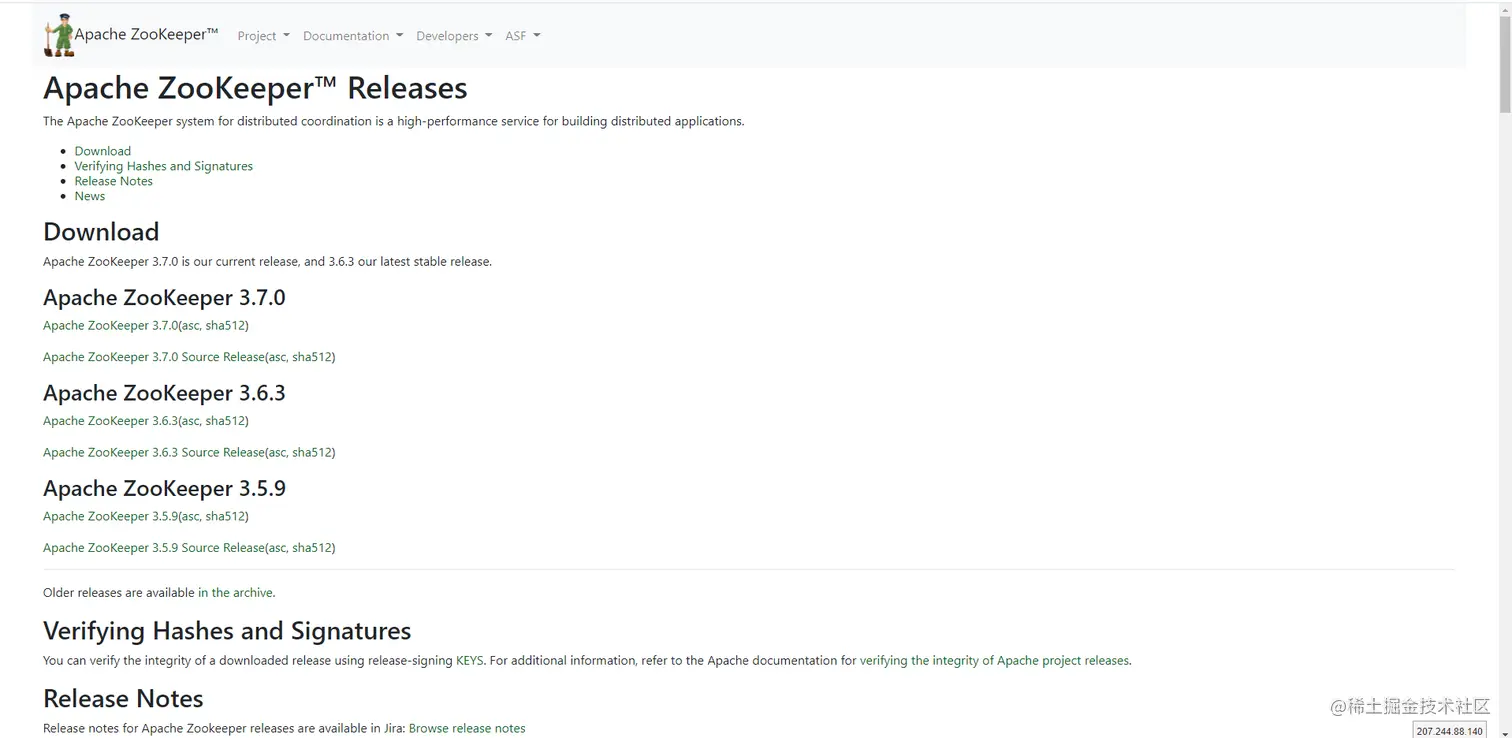Download Apache ZooKeeper 3.6.3 binary link
Screen dimensions: 1512x738
coord(110,421)
